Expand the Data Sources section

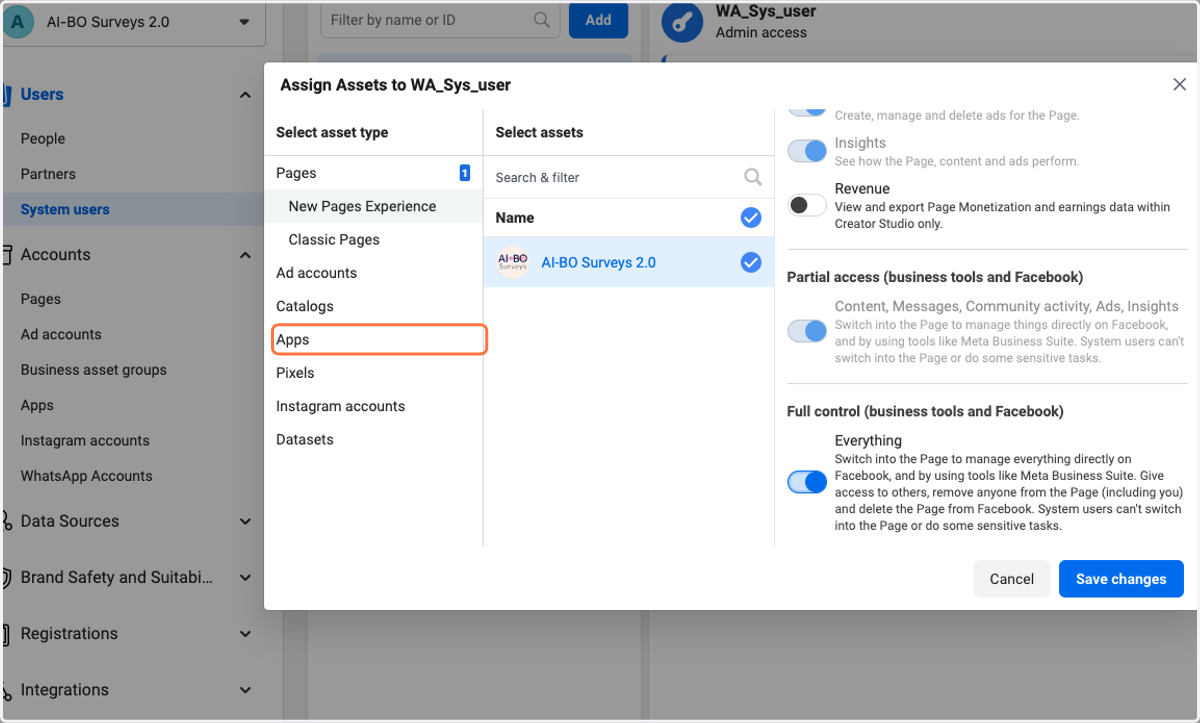pos(245,521)
